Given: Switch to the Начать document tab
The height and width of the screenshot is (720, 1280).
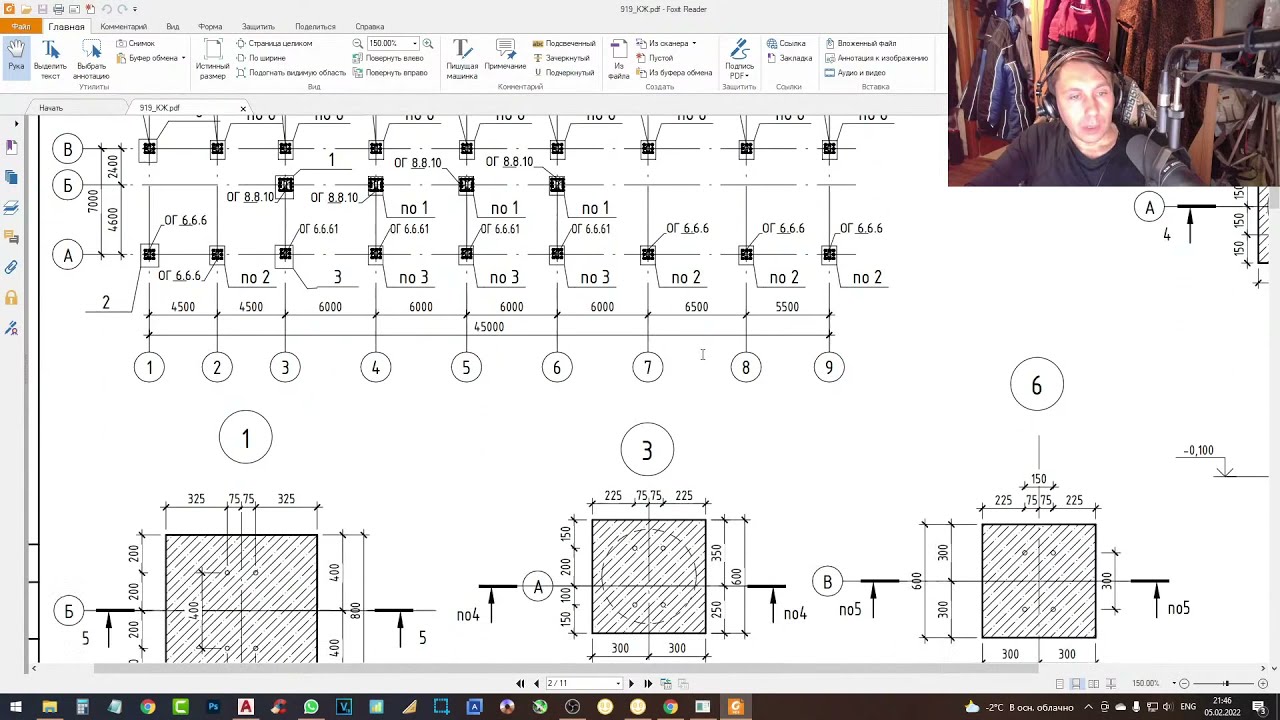Looking at the screenshot, I should click(51, 108).
